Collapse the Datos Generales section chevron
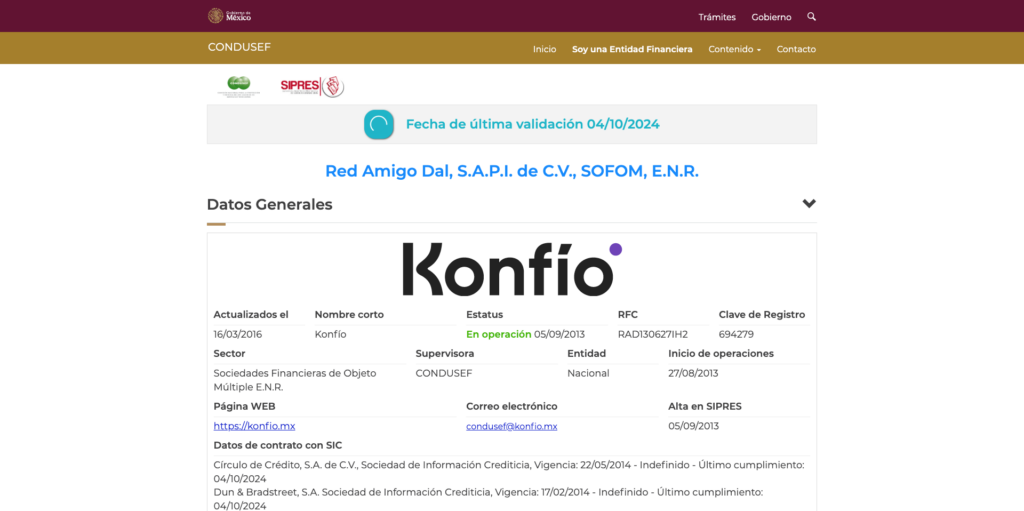Screen dimensions: 1024x511 point(809,204)
